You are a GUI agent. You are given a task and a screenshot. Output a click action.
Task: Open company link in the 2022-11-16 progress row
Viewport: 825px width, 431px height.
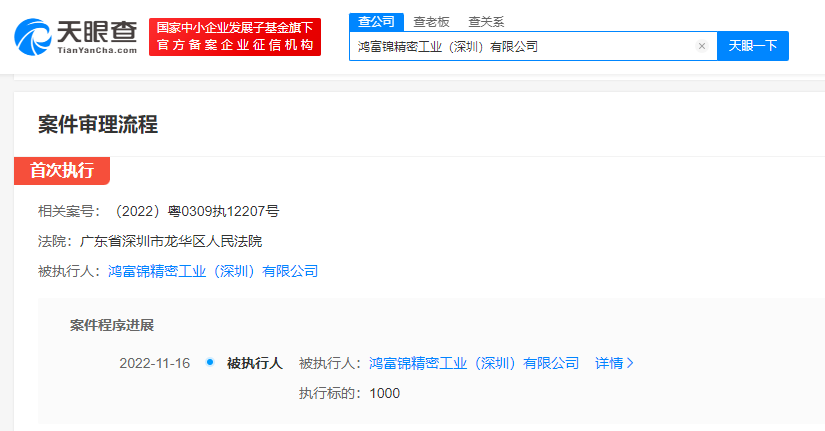click(474, 364)
